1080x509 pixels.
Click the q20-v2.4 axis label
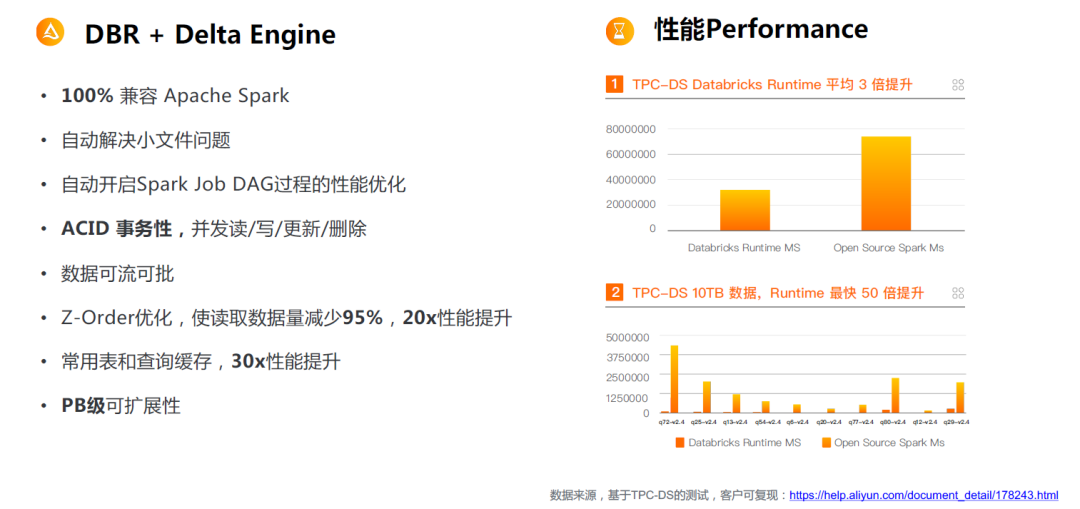pyautogui.click(x=831, y=422)
